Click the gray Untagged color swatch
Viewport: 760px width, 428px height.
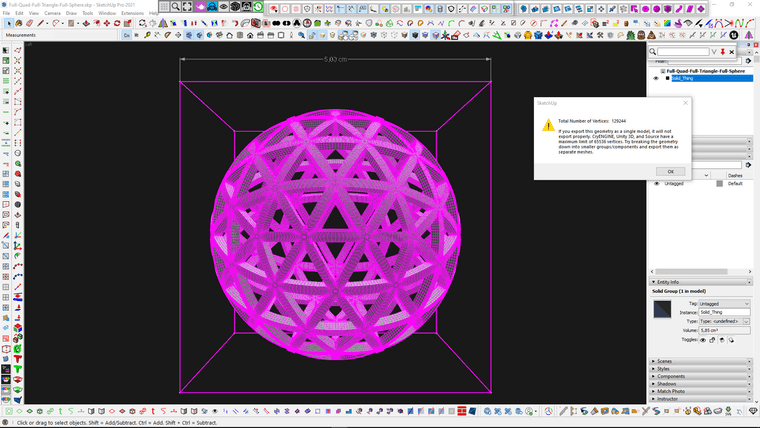720,184
